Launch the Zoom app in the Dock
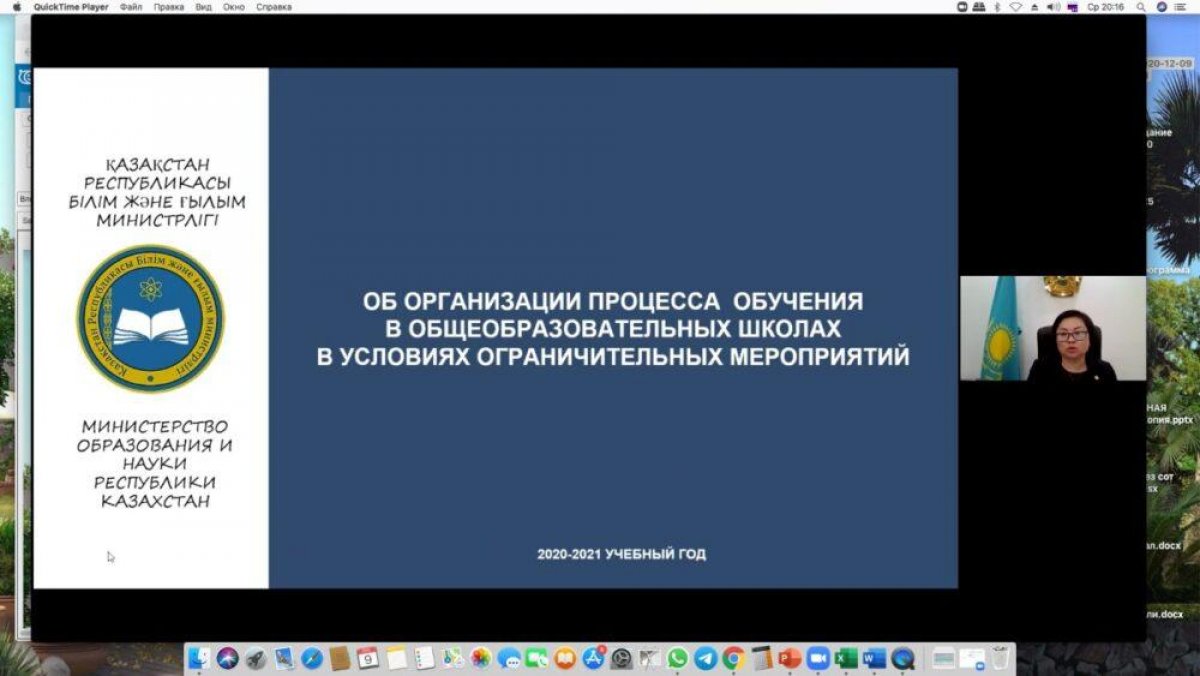Screen dimensions: 1200x676 click(x=818, y=661)
